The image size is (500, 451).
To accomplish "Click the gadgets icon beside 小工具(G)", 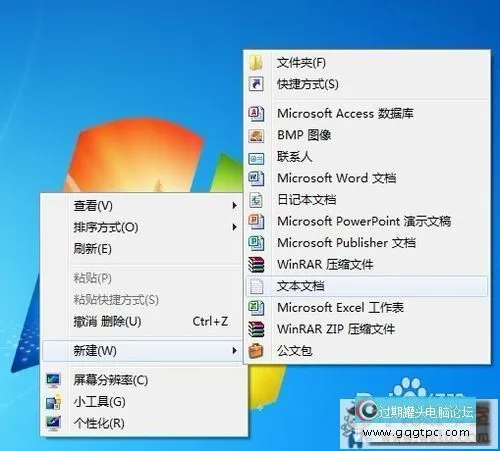I will pos(53,402).
